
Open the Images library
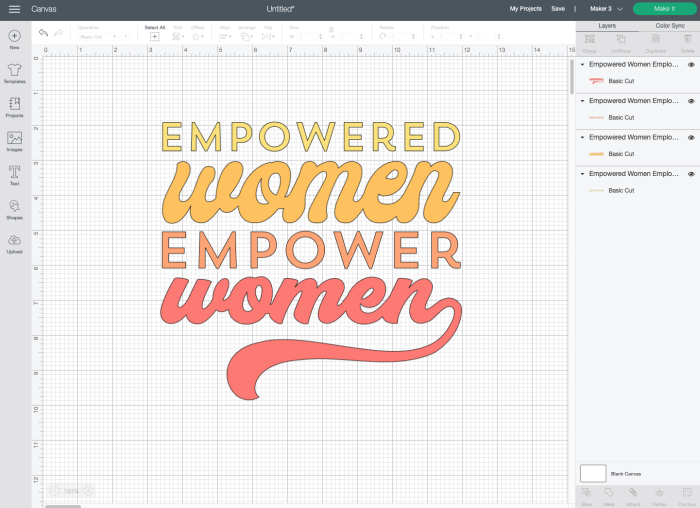pos(14,140)
